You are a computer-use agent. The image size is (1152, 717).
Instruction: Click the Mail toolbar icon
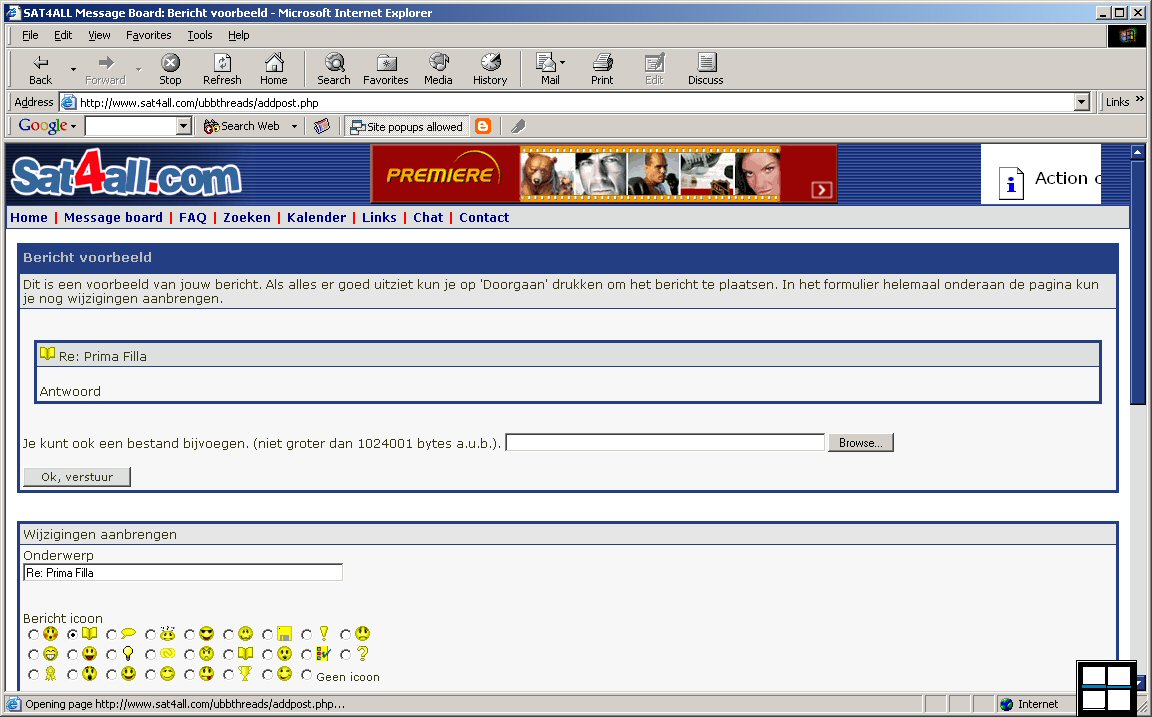(x=547, y=70)
